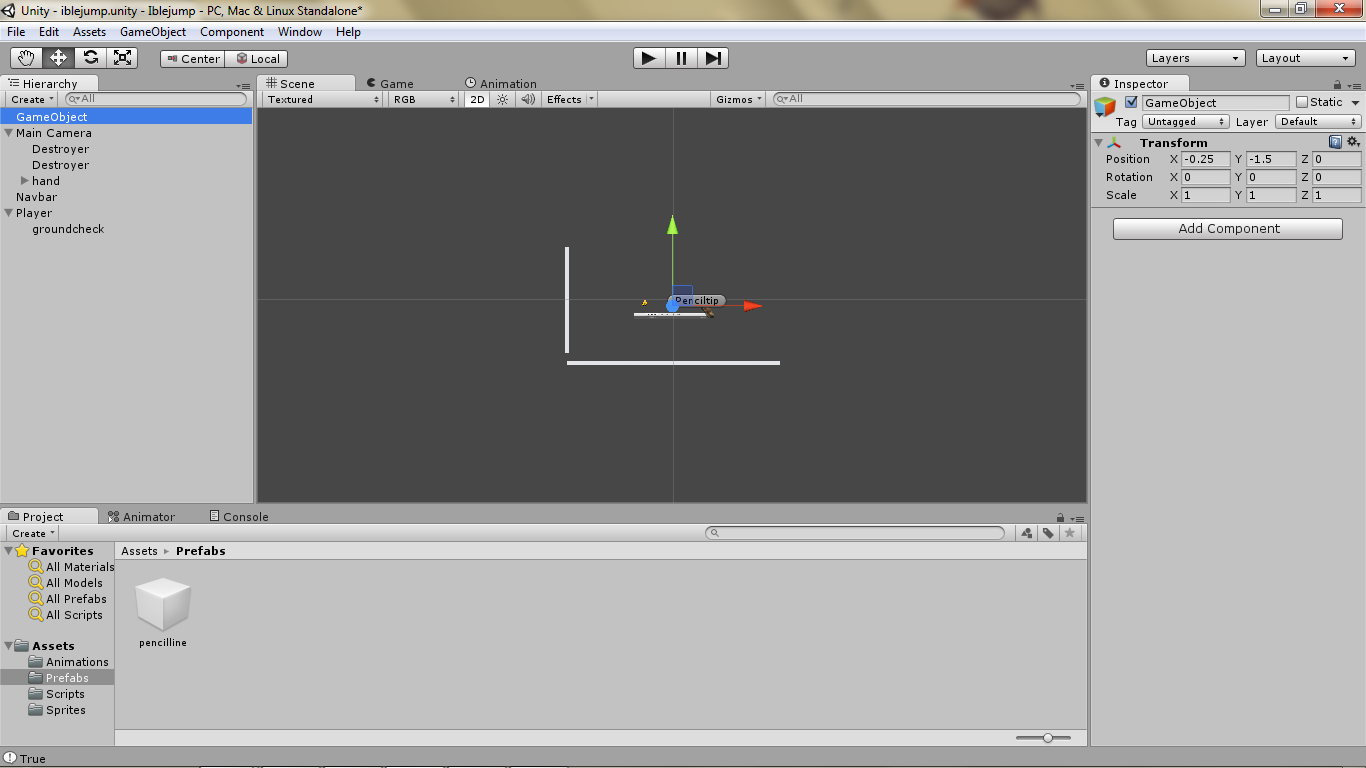Open the Project panel options menu
The height and width of the screenshot is (768, 1366).
click(x=1077, y=519)
